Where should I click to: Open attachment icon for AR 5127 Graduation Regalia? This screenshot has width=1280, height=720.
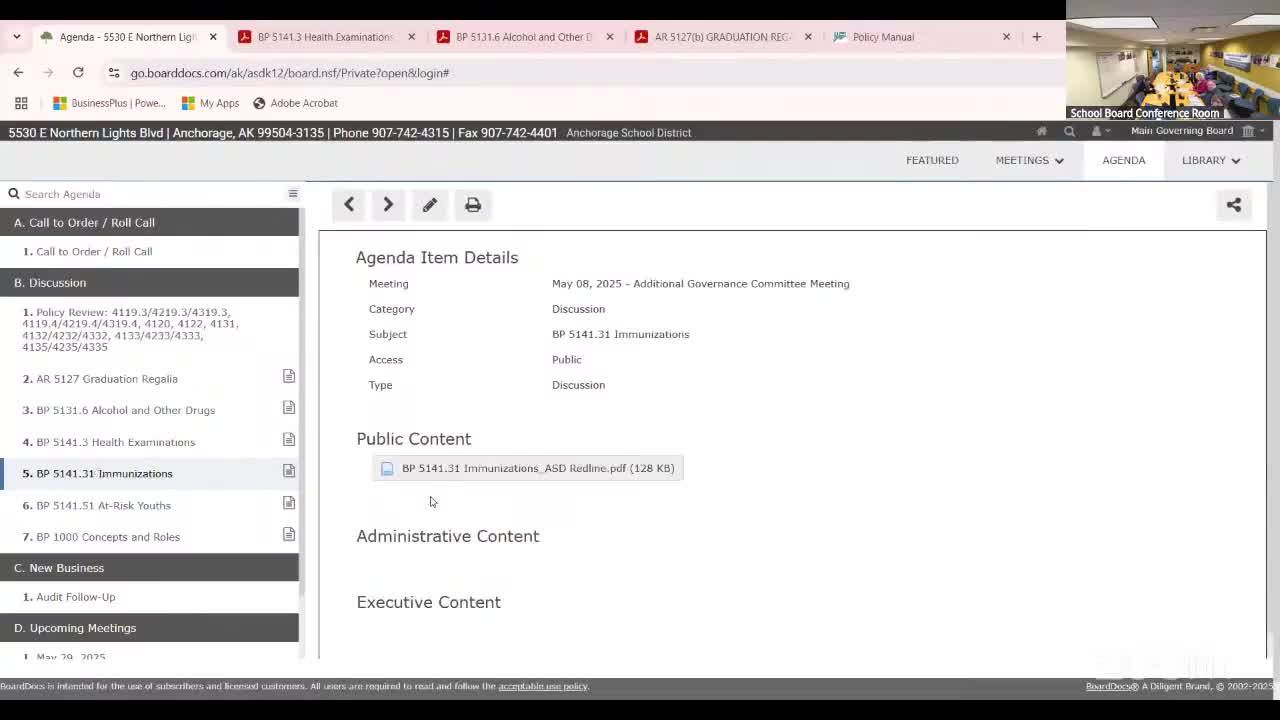pos(288,377)
